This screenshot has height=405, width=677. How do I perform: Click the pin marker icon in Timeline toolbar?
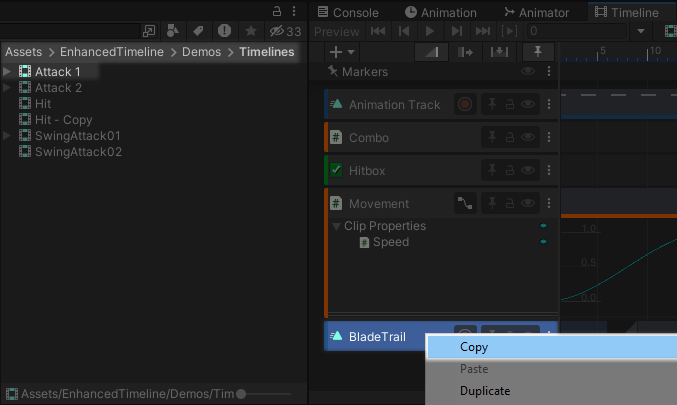538,52
